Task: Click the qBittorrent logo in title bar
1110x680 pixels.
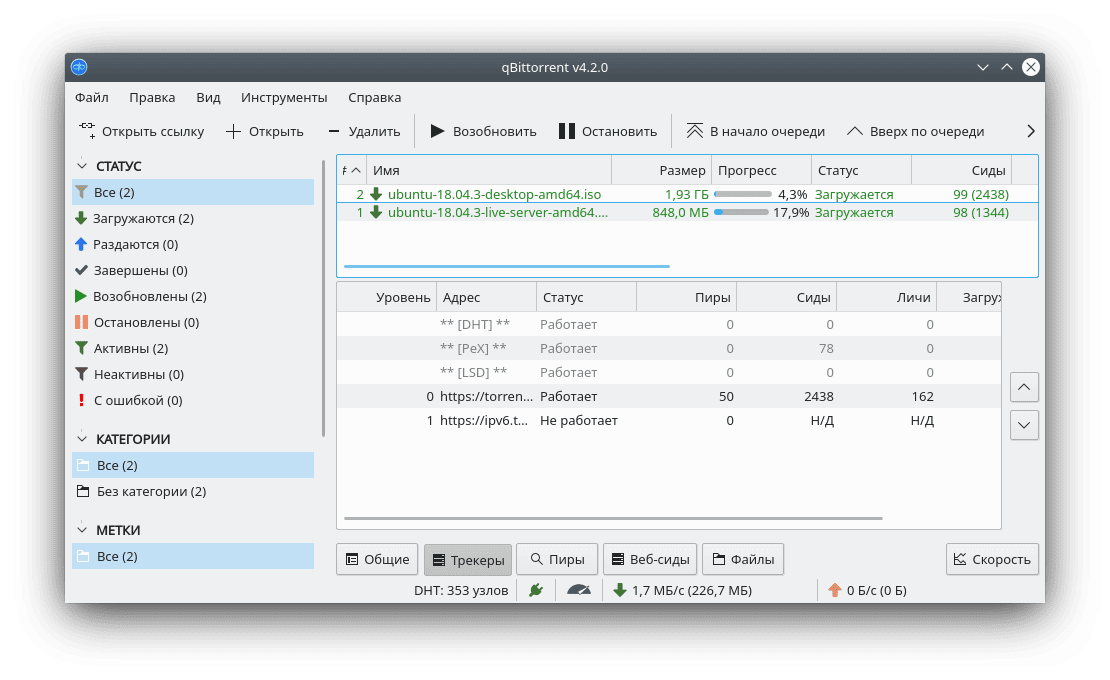Action: (79, 67)
